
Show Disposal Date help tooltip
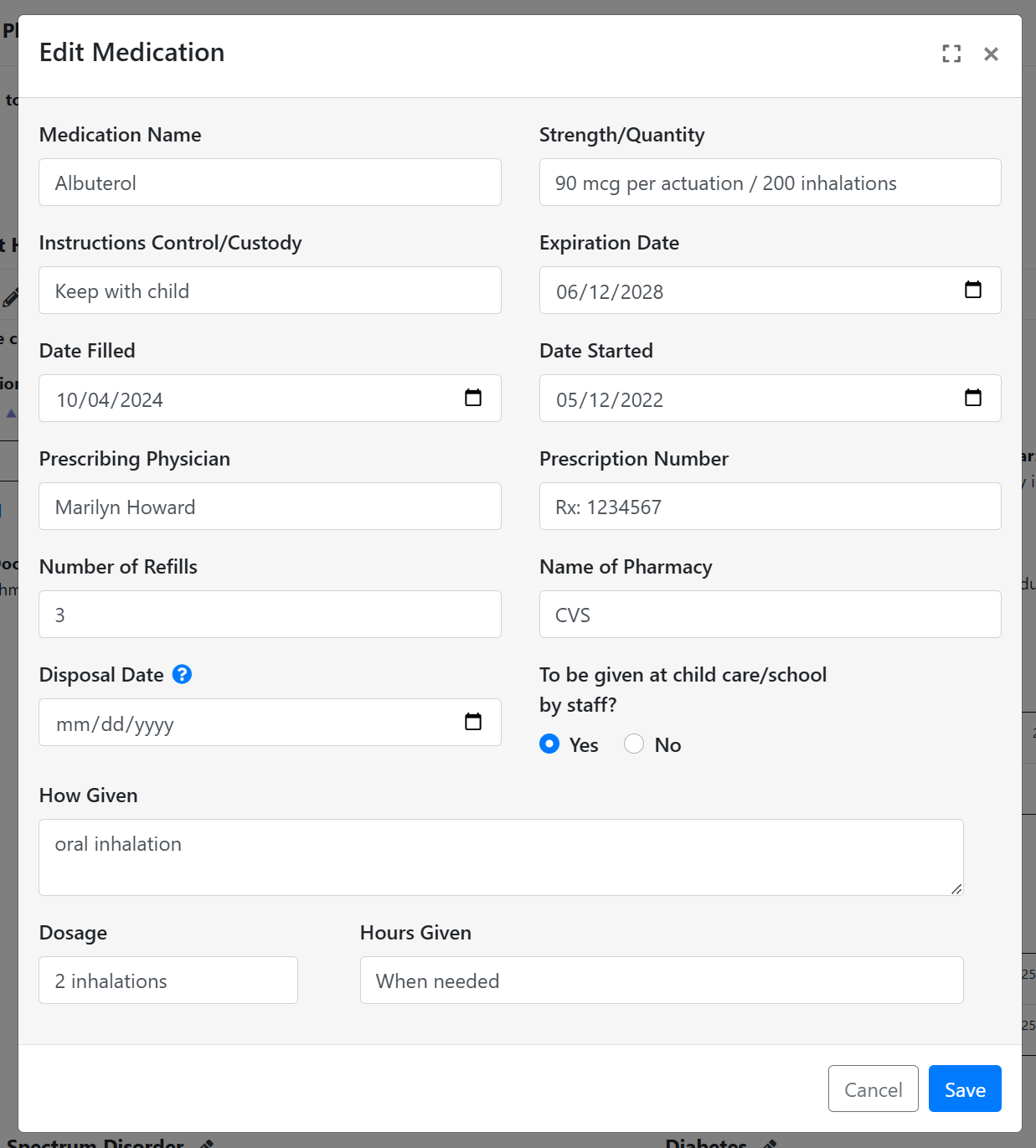tap(182, 674)
